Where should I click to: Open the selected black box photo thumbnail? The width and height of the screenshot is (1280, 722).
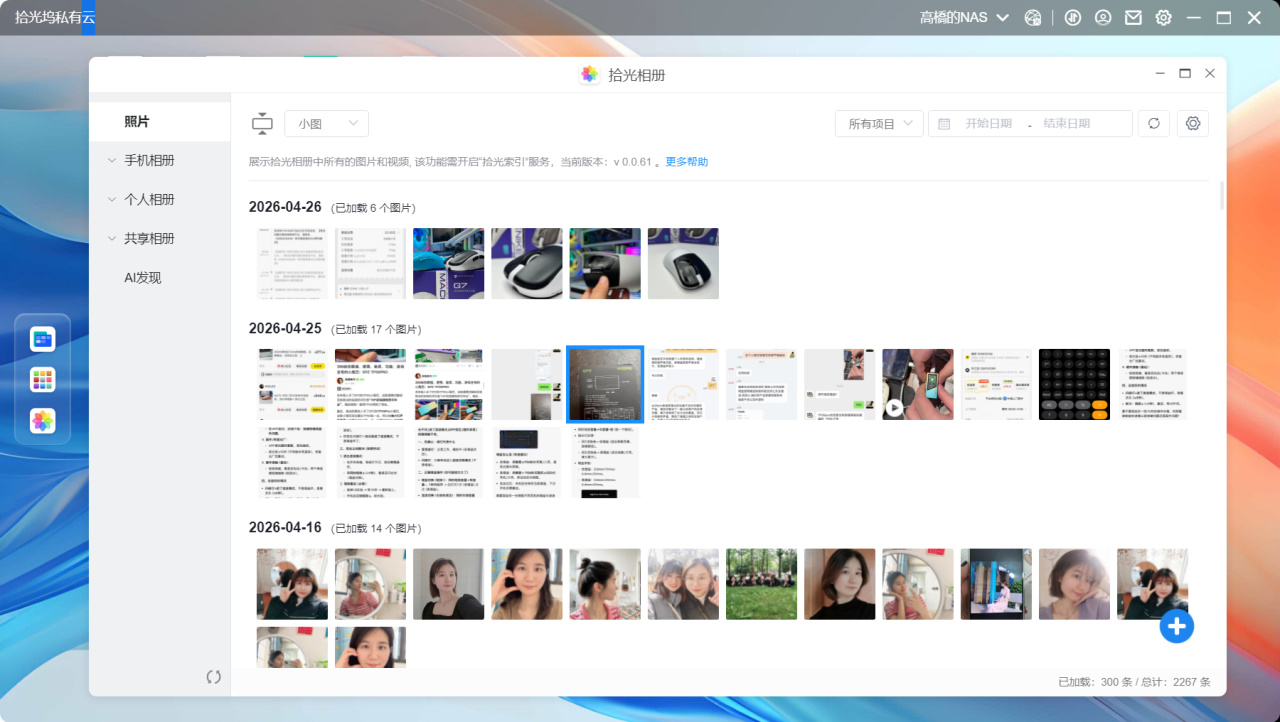605,384
